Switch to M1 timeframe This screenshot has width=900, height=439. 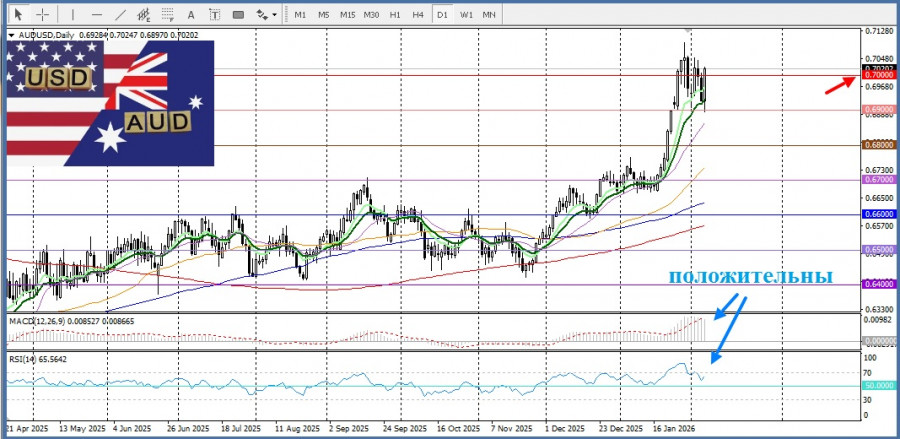tap(300, 15)
